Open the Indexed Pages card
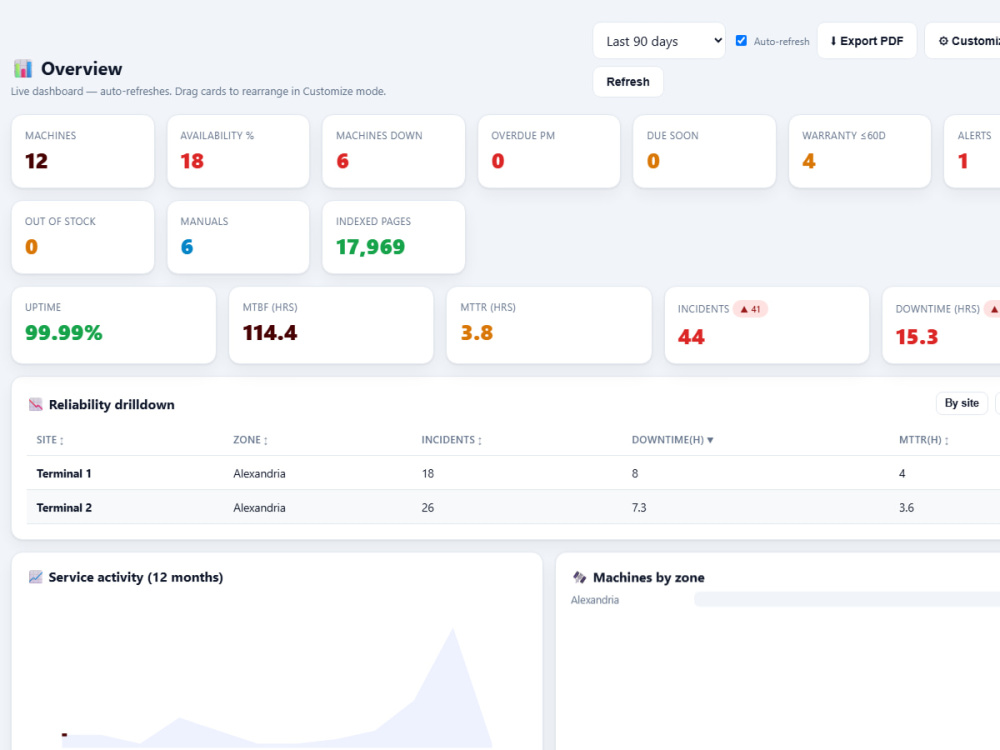Screen dimensions: 1000x750 (x=393, y=237)
